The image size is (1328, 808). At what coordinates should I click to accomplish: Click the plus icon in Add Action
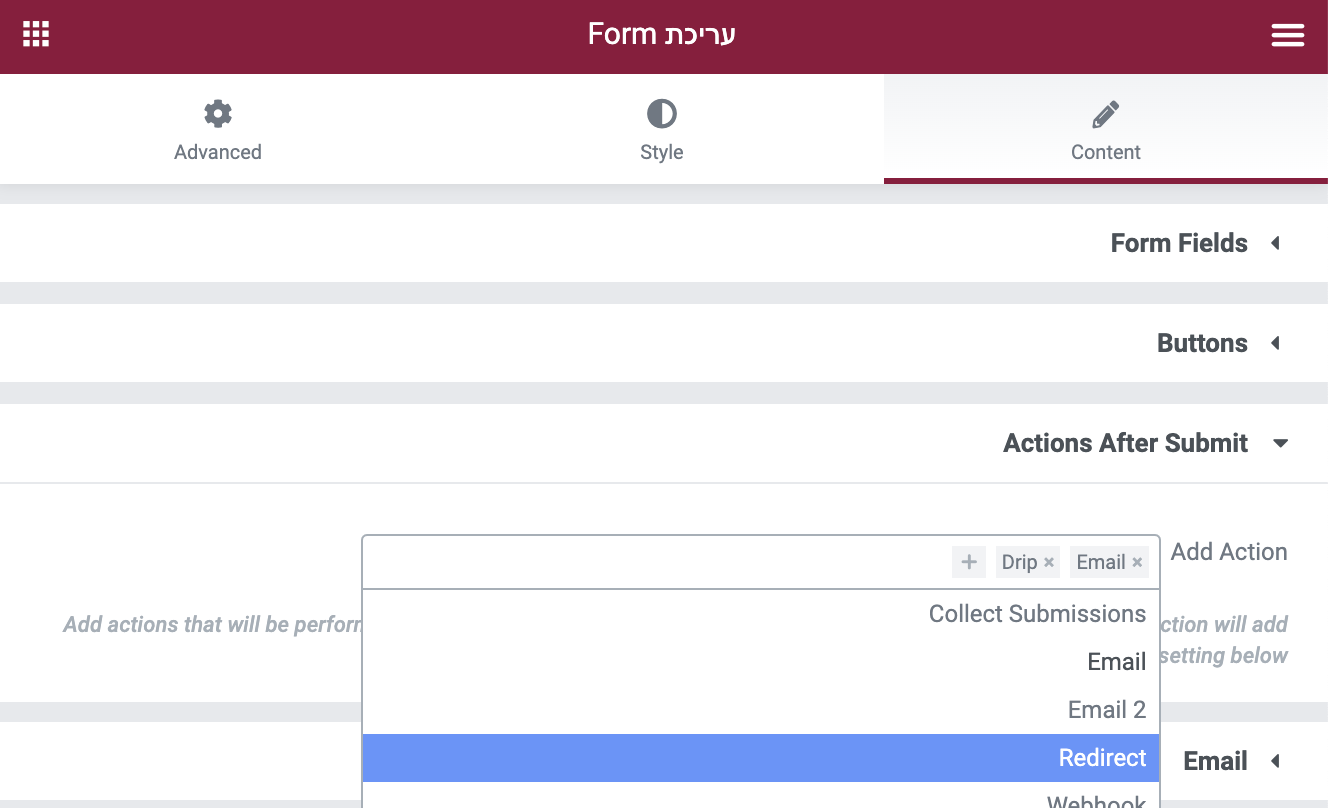pyautogui.click(x=968, y=562)
